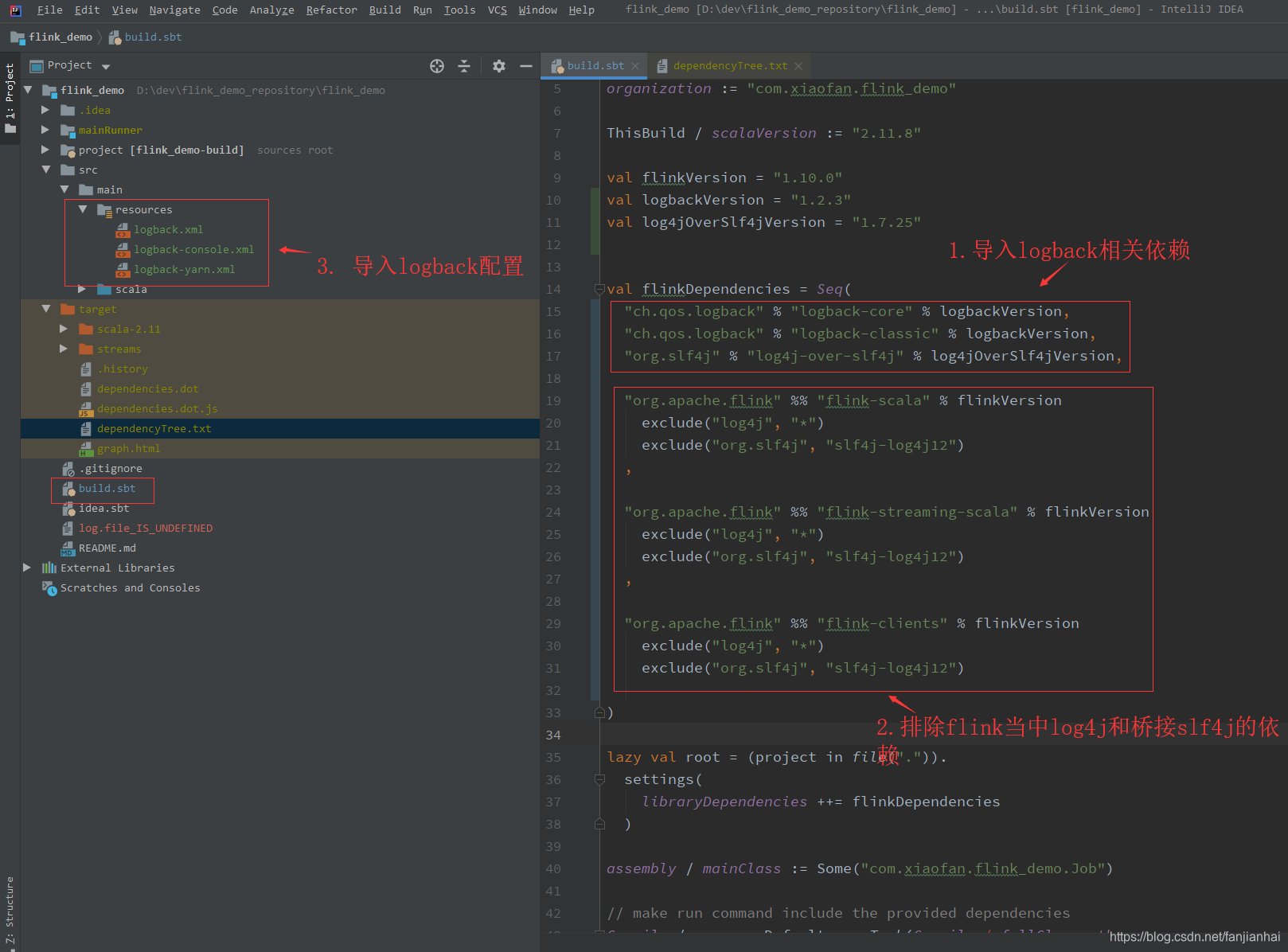This screenshot has height=952, width=1288.
Task: Click the build.sbt file icon in tree
Action: click(x=68, y=489)
